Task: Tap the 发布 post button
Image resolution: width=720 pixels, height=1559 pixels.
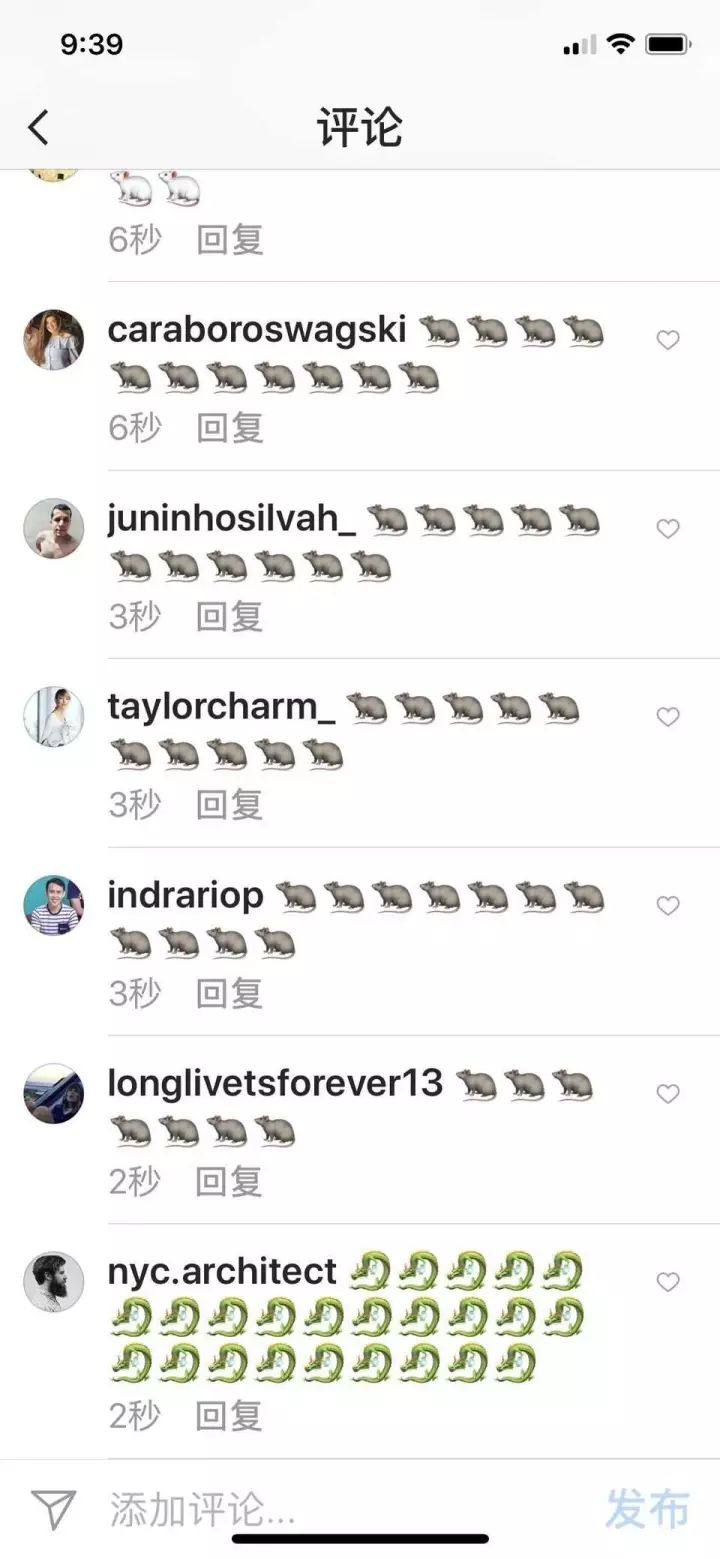Action: click(647, 1509)
